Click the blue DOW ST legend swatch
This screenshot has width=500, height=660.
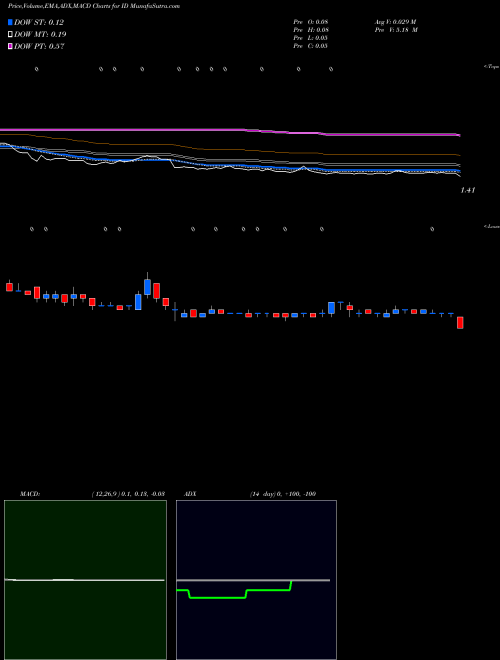(10, 22)
